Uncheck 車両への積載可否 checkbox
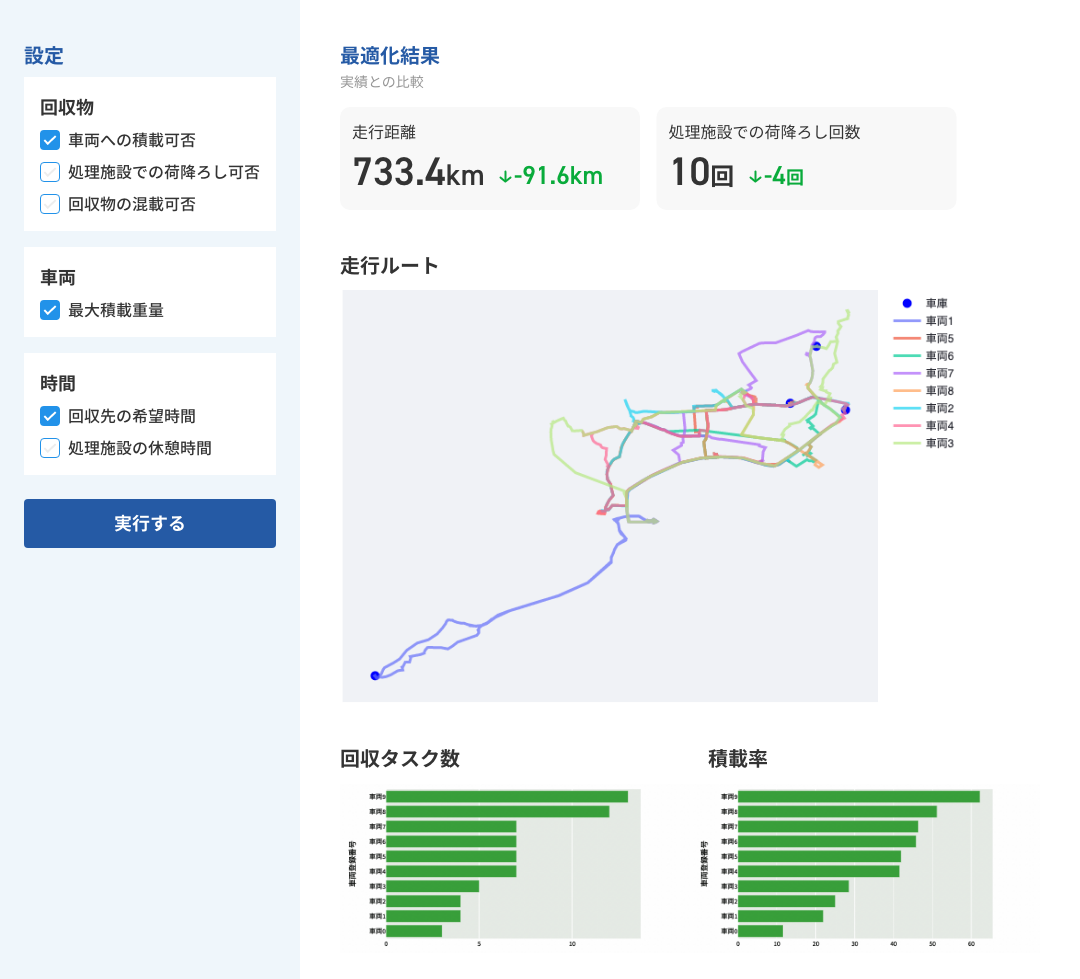1080x979 pixels. point(50,141)
